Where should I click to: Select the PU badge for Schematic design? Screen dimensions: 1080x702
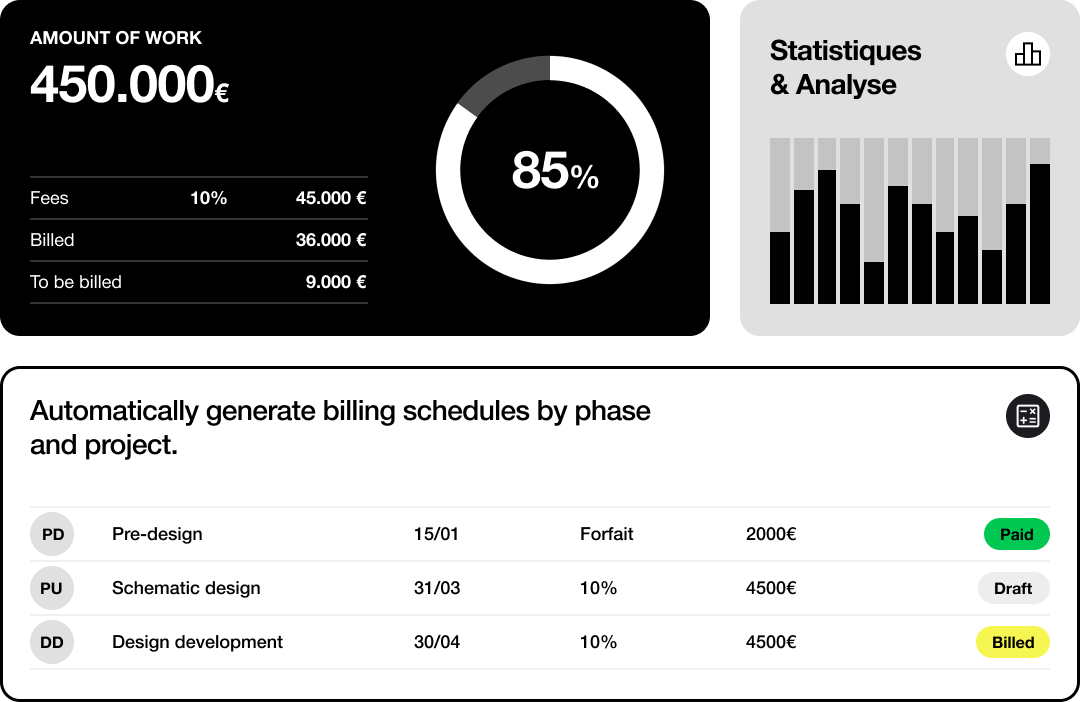(x=52, y=588)
